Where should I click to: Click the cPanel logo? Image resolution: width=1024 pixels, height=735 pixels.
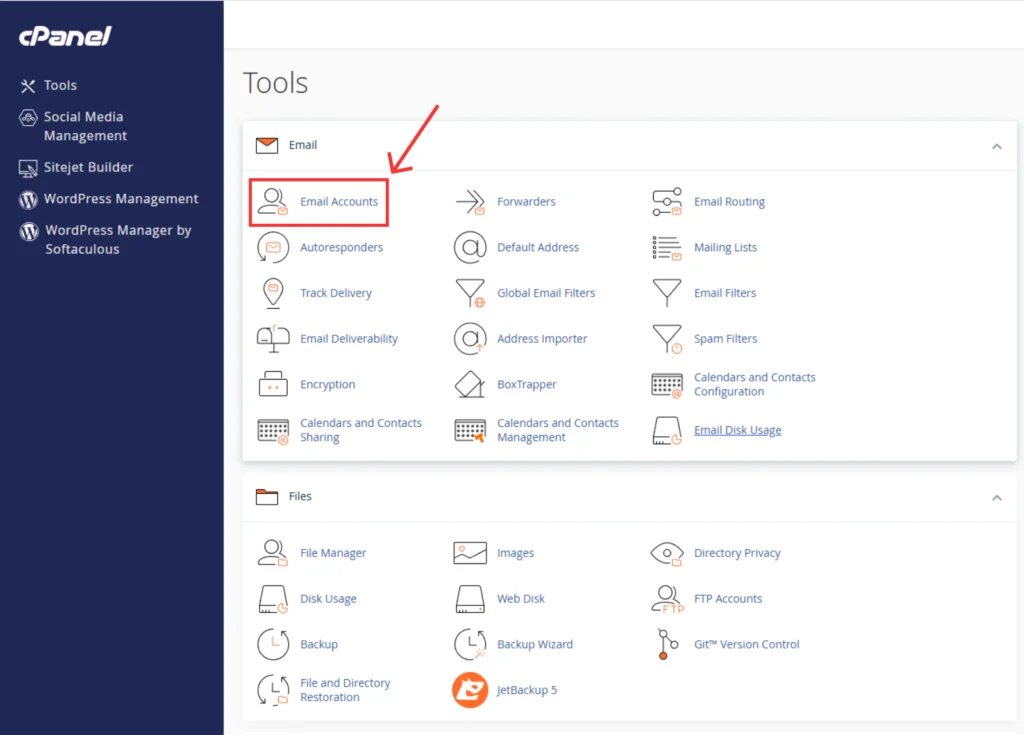tap(65, 36)
